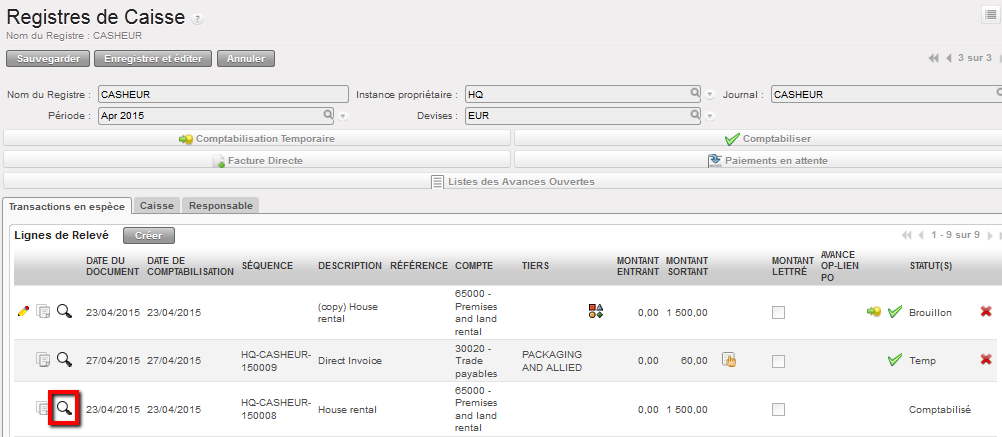1002x437 pixels.
Task: Click the red delete X on Brouillon row
Action: click(x=986, y=312)
